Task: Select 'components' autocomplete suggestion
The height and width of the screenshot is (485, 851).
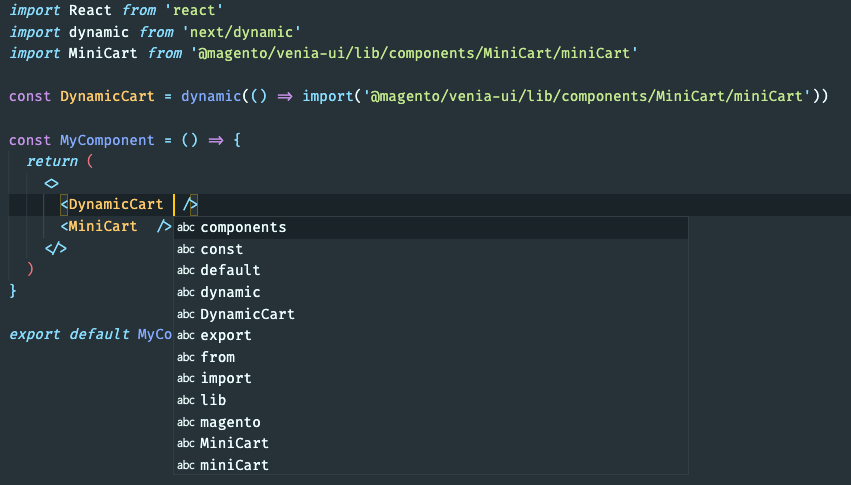Action: [430, 227]
